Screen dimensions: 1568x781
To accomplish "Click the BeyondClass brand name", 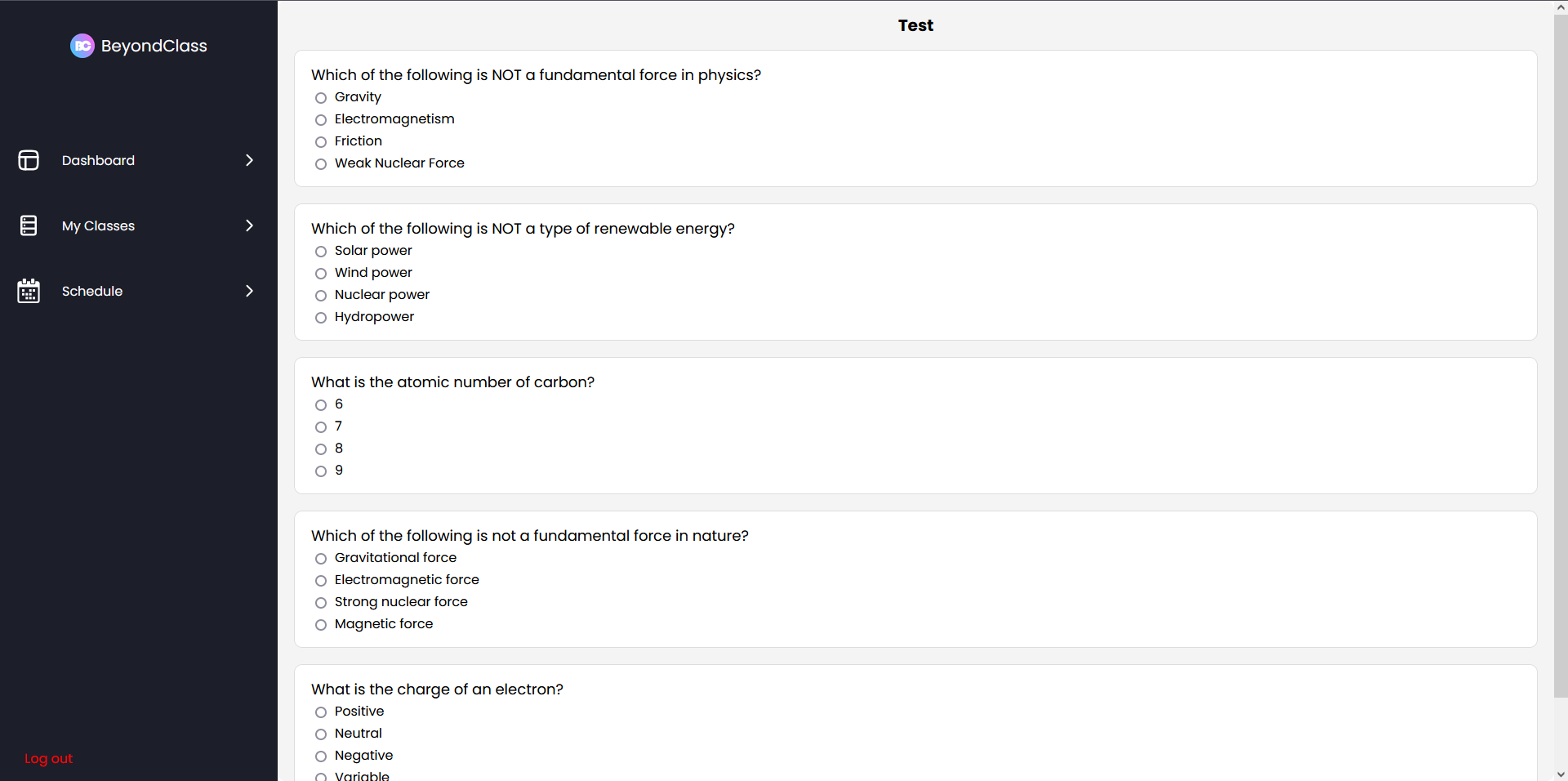I will click(x=154, y=46).
